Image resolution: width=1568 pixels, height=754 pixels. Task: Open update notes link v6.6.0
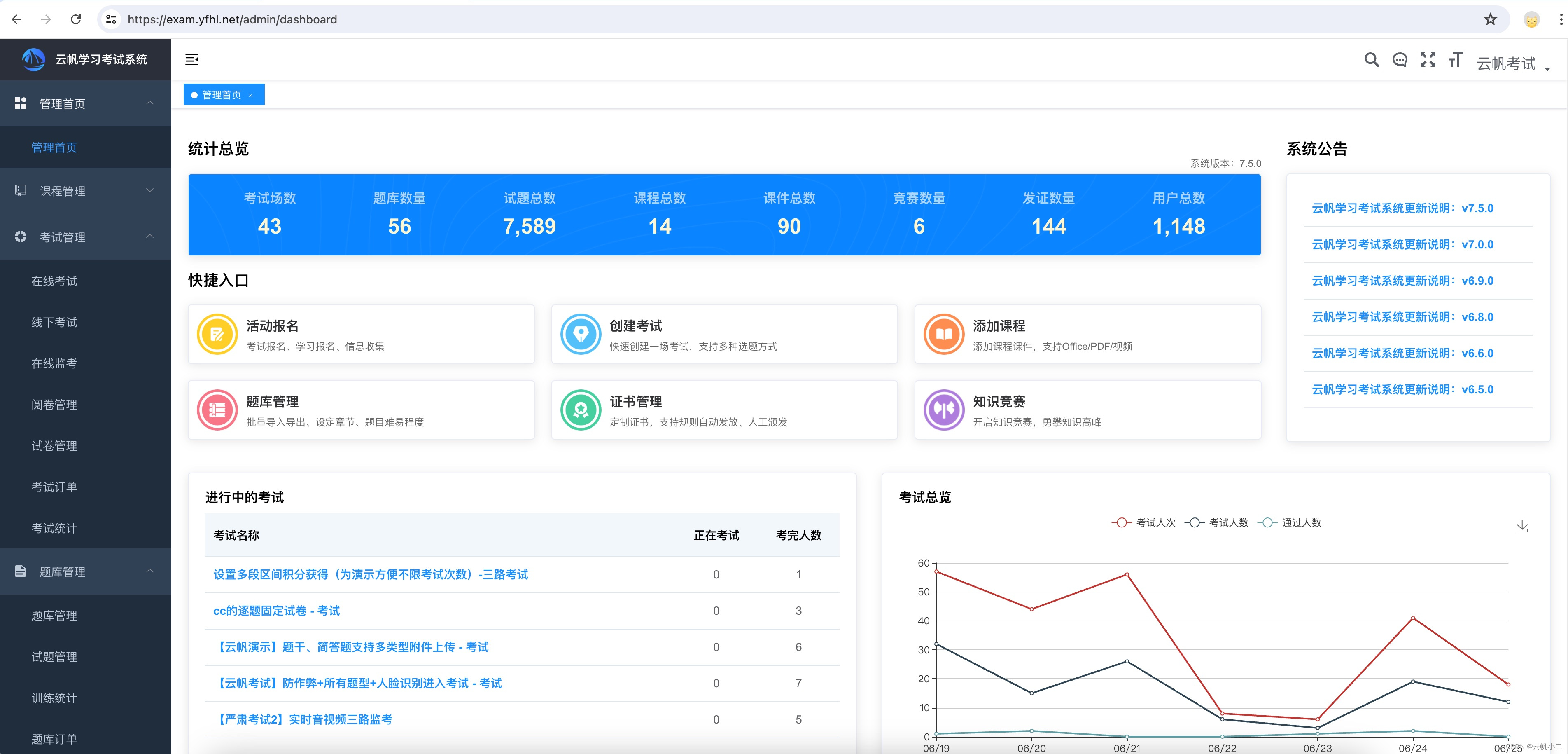[x=1402, y=353]
